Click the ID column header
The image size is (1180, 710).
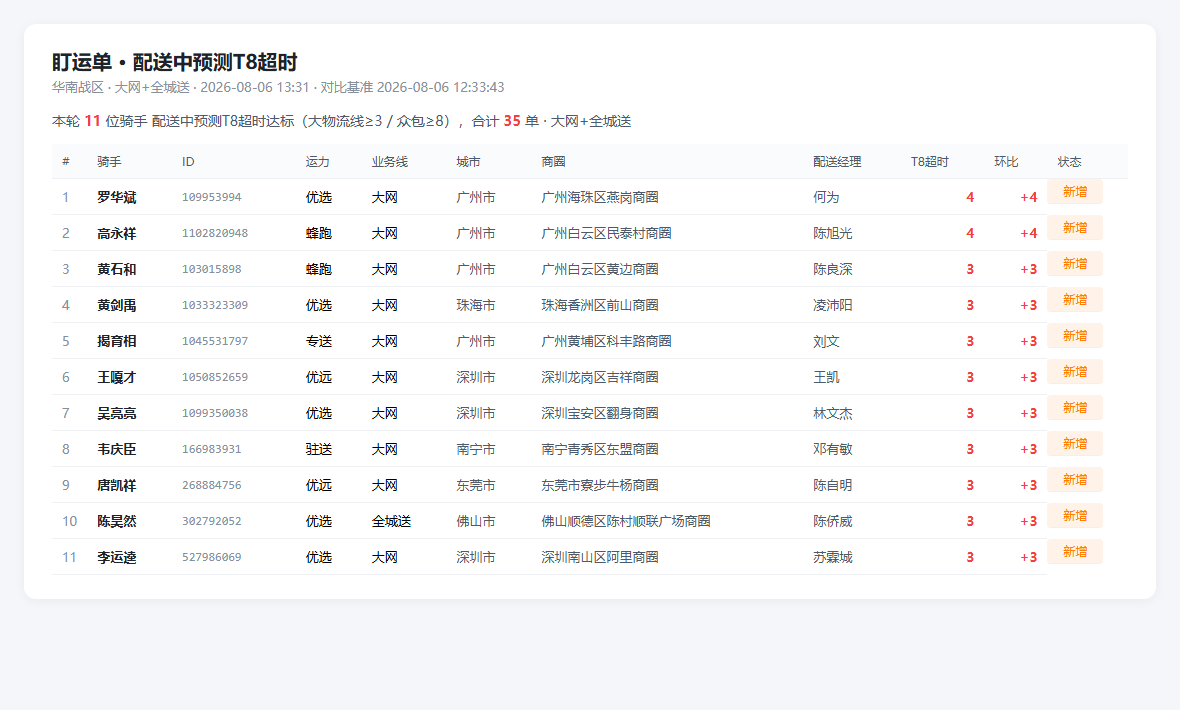click(188, 162)
